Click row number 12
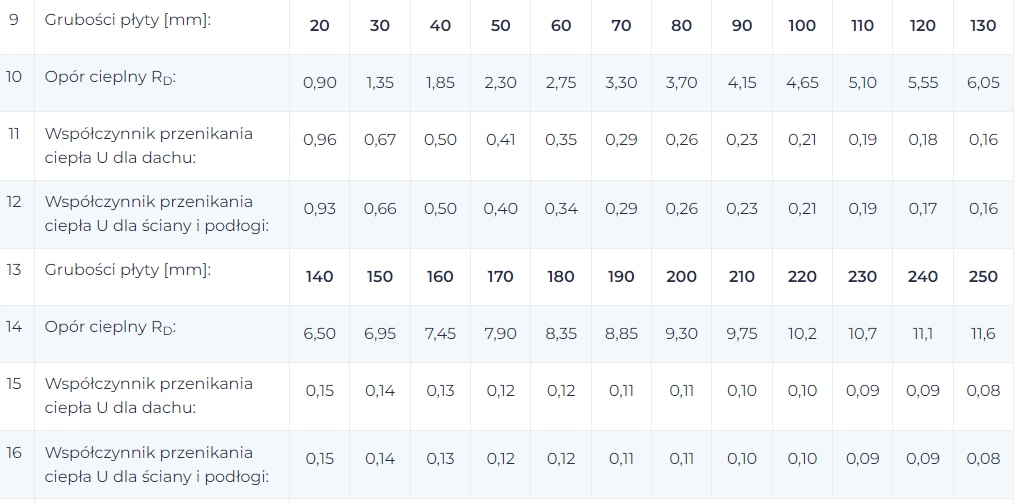Screen dimensions: 1017x504 [x=14, y=201]
